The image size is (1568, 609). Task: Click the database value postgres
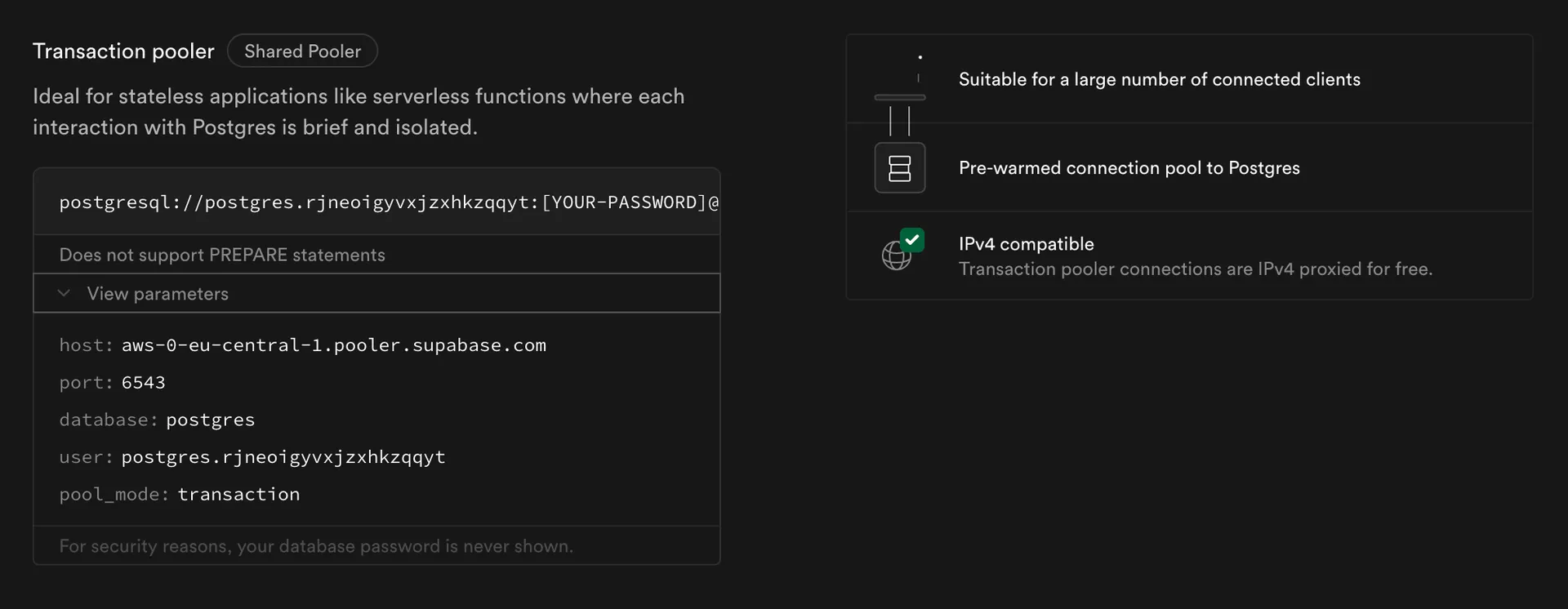[x=210, y=420]
